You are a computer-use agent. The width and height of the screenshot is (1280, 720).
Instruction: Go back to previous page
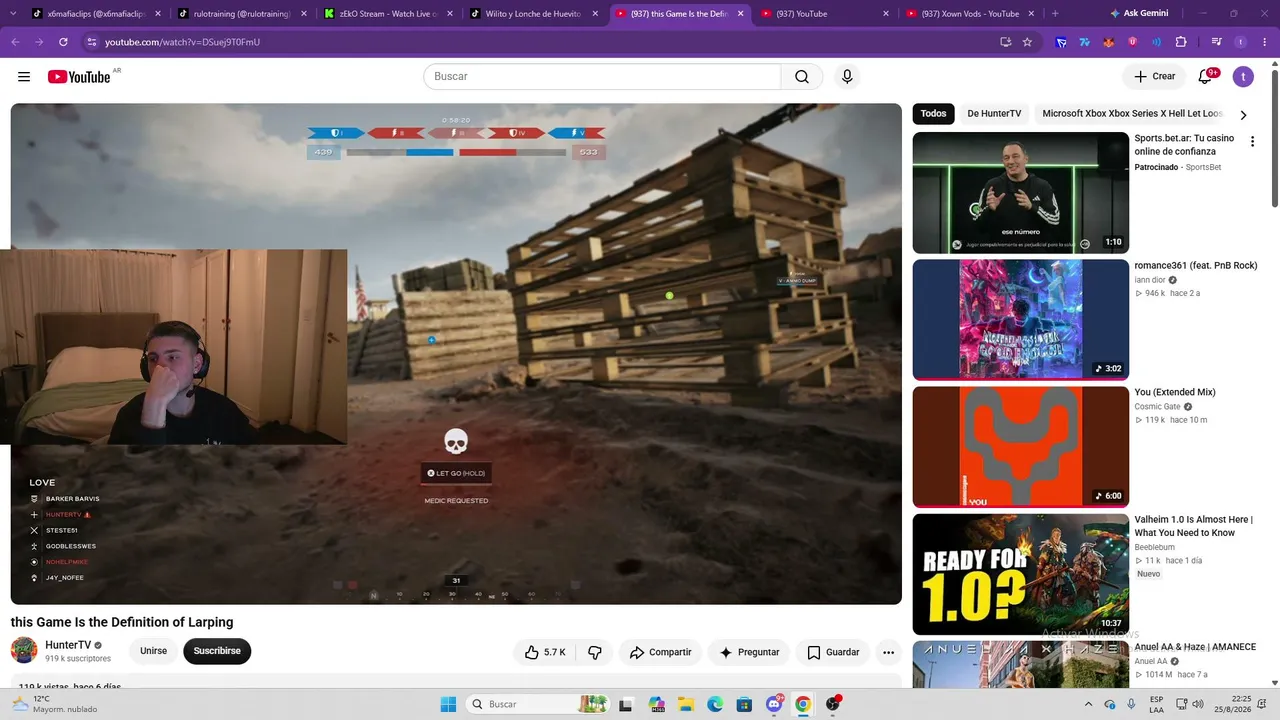tap(15, 42)
